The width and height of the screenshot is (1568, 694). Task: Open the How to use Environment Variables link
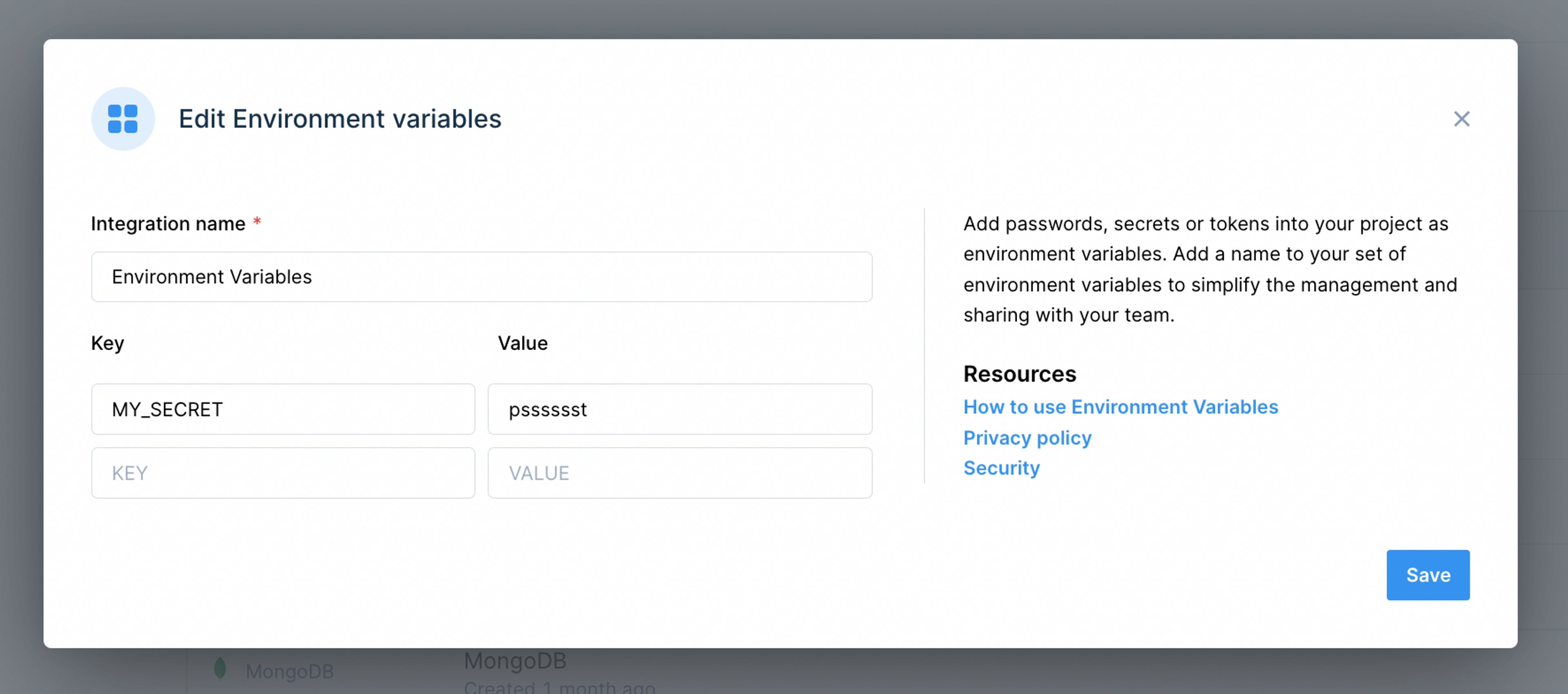click(1120, 407)
